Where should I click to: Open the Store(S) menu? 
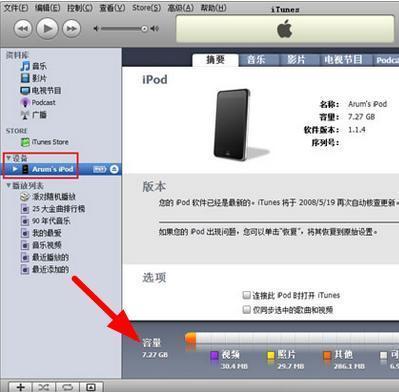point(146,7)
